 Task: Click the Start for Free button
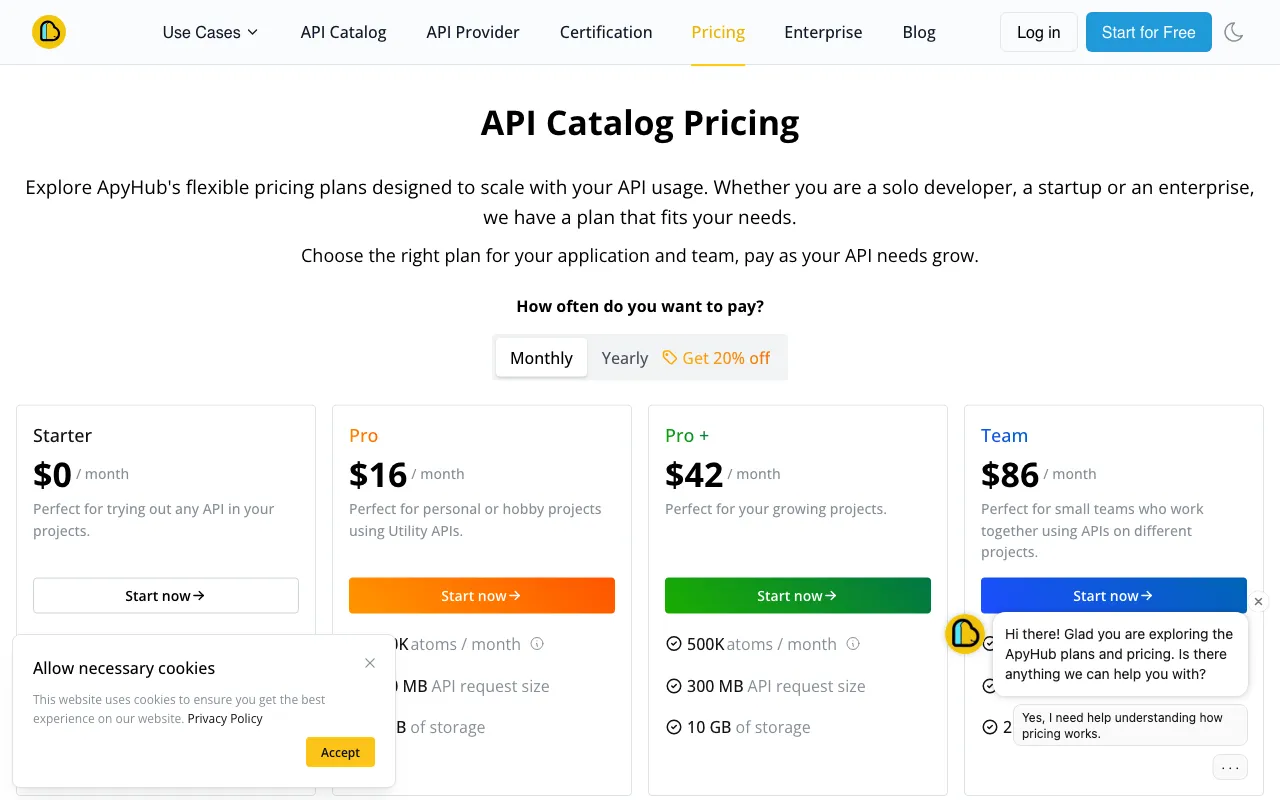(1149, 32)
